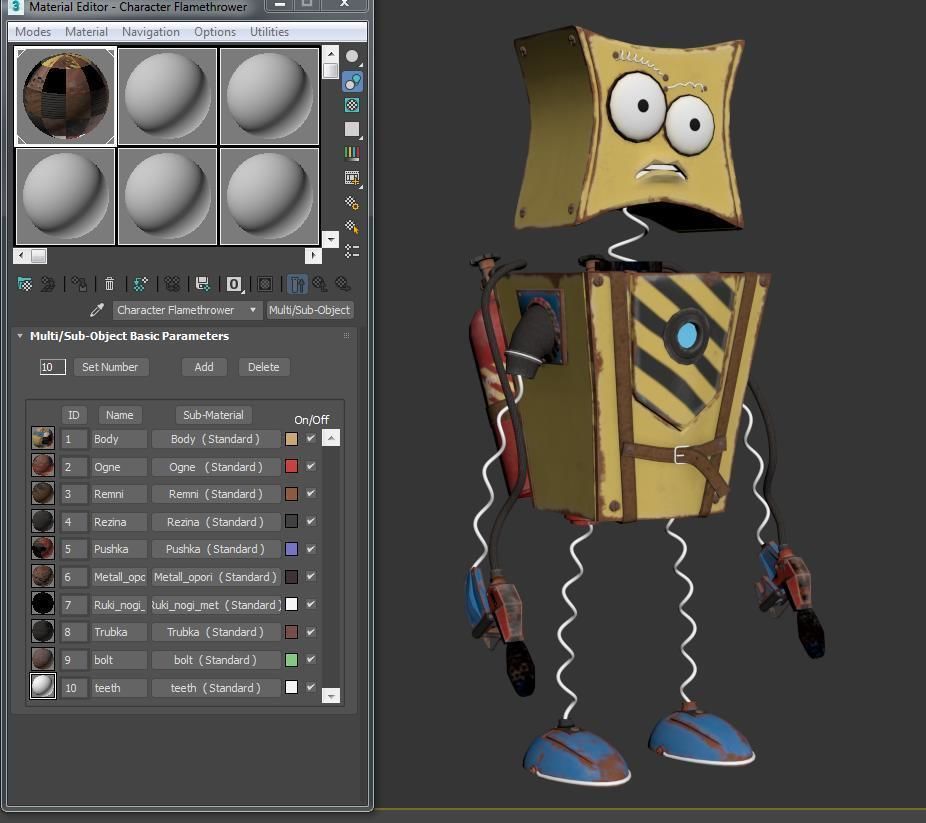
Task: Pick material with the eyedropper icon
Action: [x=97, y=310]
